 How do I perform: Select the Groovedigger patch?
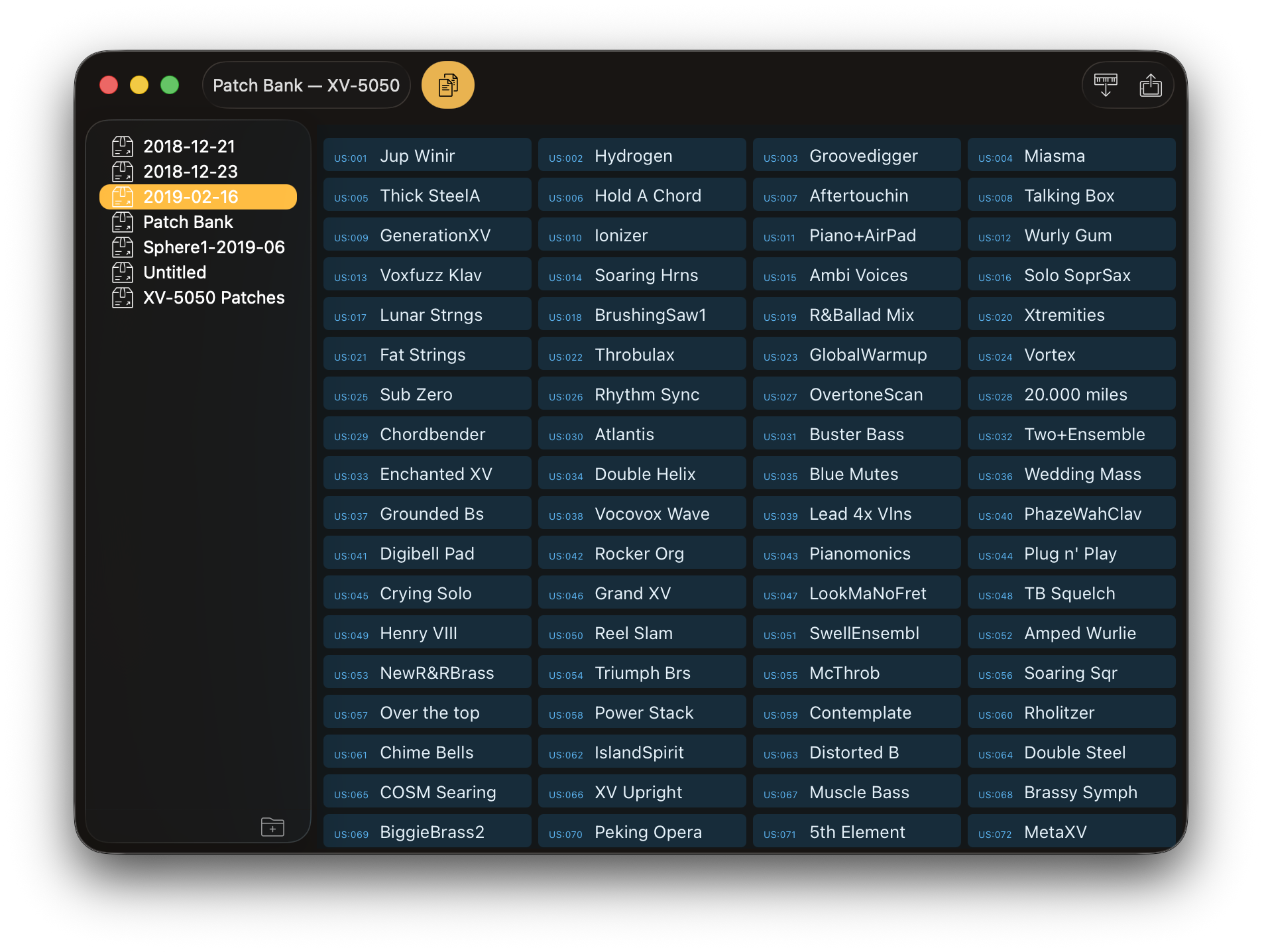coord(857,155)
